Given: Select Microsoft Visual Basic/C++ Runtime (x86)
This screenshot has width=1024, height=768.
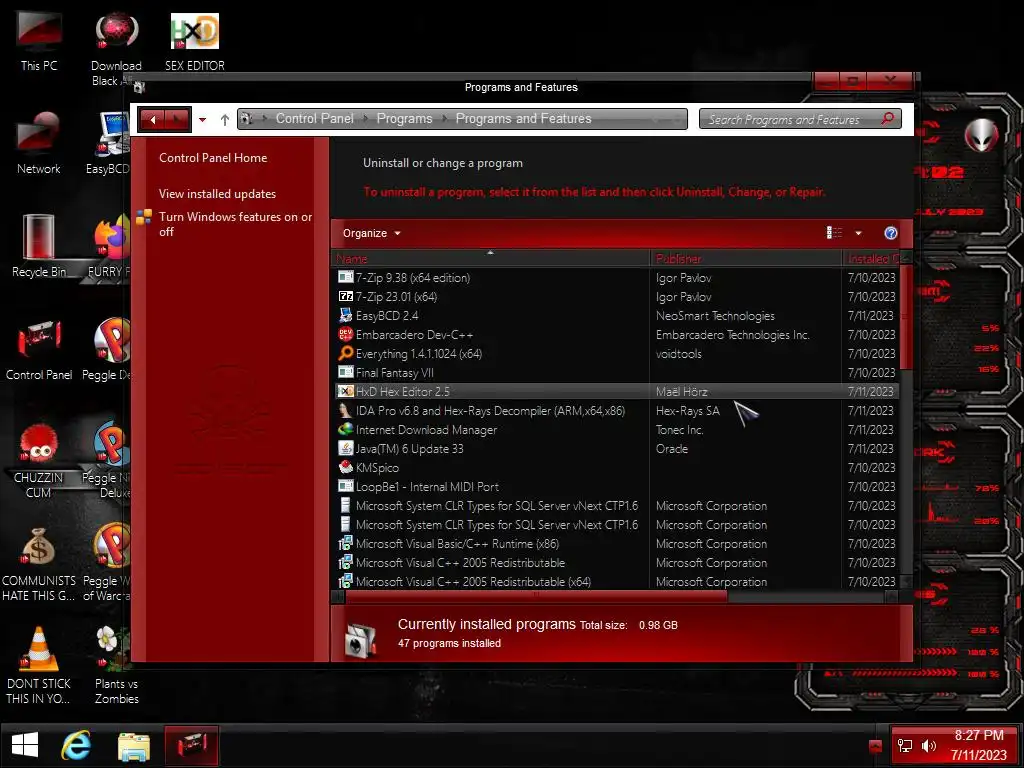Looking at the screenshot, I should pyautogui.click(x=616, y=543).
